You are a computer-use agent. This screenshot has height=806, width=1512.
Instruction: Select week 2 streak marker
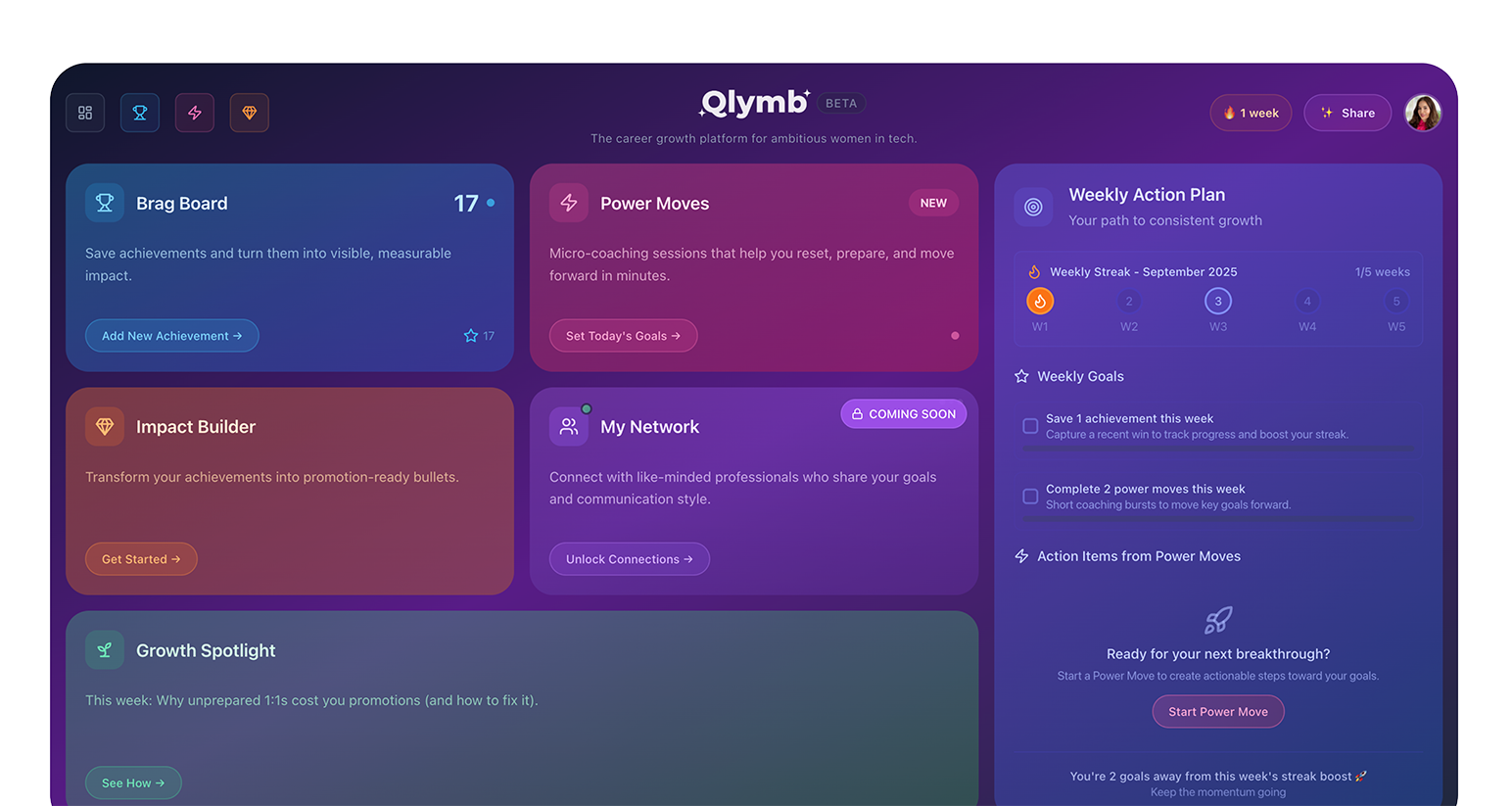(1129, 301)
